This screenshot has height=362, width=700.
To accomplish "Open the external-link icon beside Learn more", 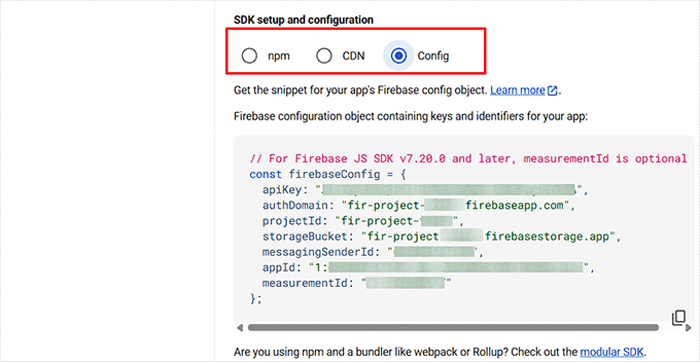I will pyautogui.click(x=552, y=91).
